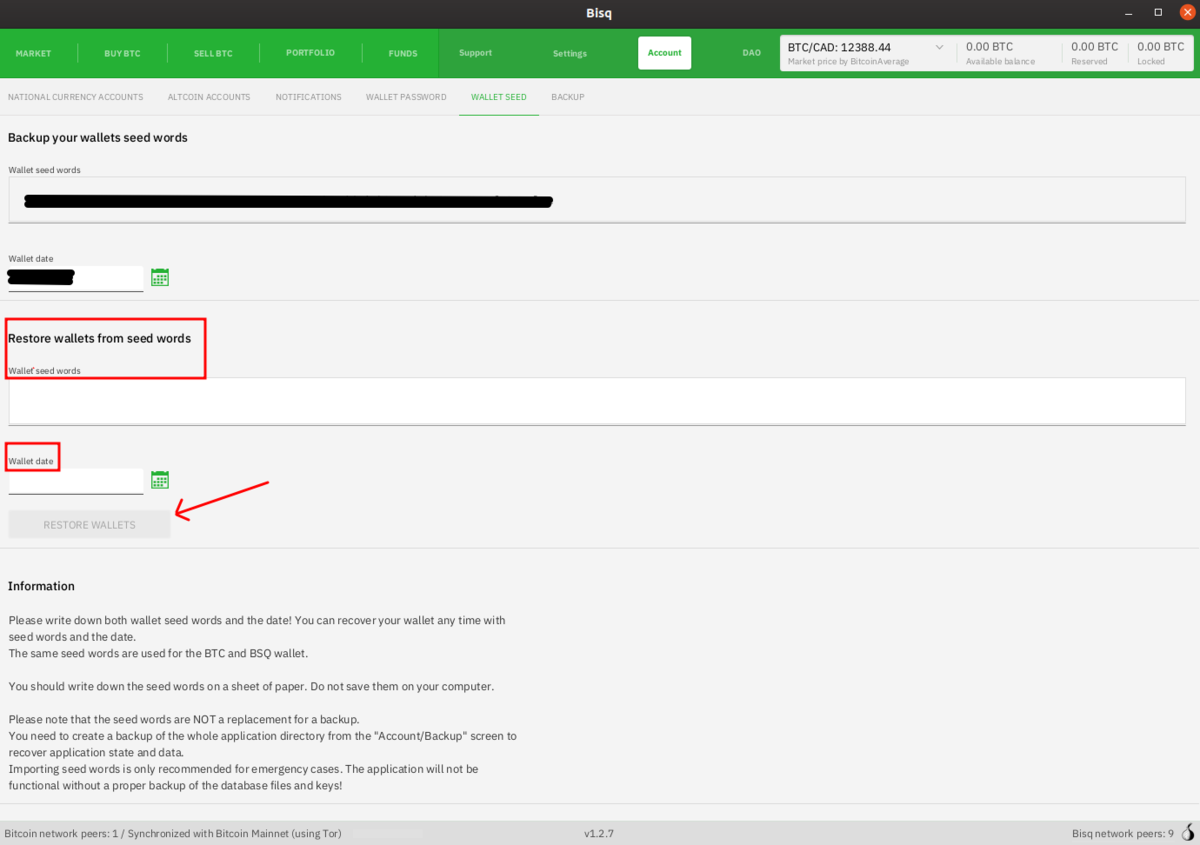Switch to Wallet Password tab
1200x845 pixels.
406,97
